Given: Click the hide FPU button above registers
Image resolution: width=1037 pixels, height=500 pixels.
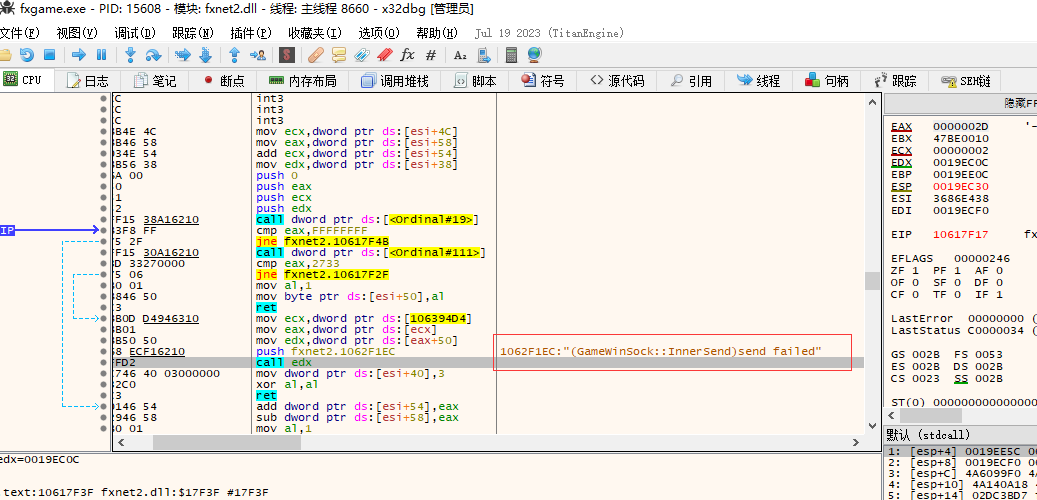Looking at the screenshot, I should click(x=960, y=103).
